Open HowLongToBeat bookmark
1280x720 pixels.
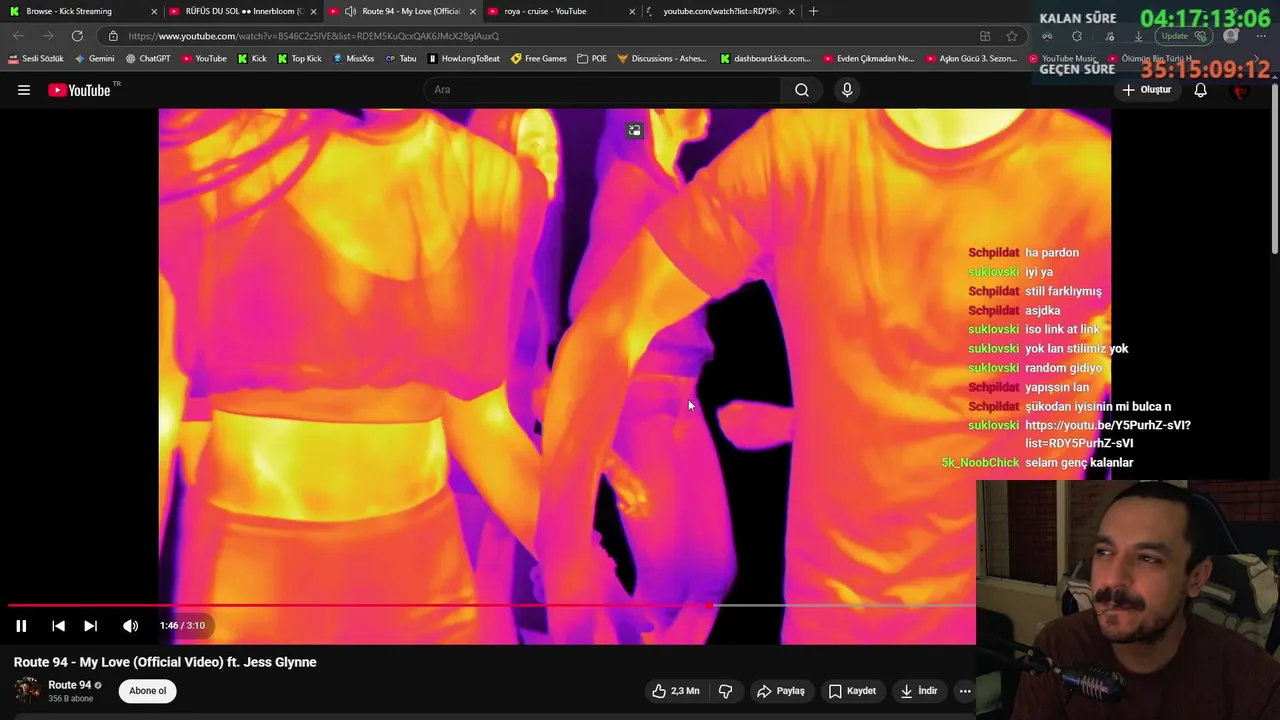tap(463, 59)
